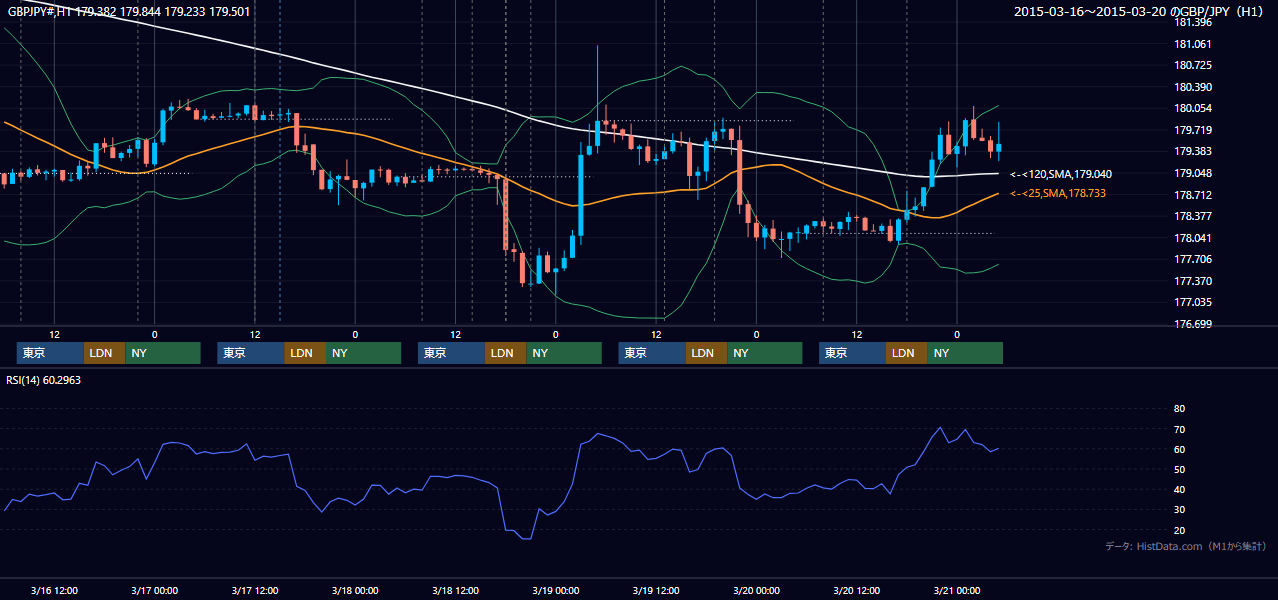This screenshot has height=600, width=1278.
Task: Click RSI scale value 80
Action: [1179, 409]
